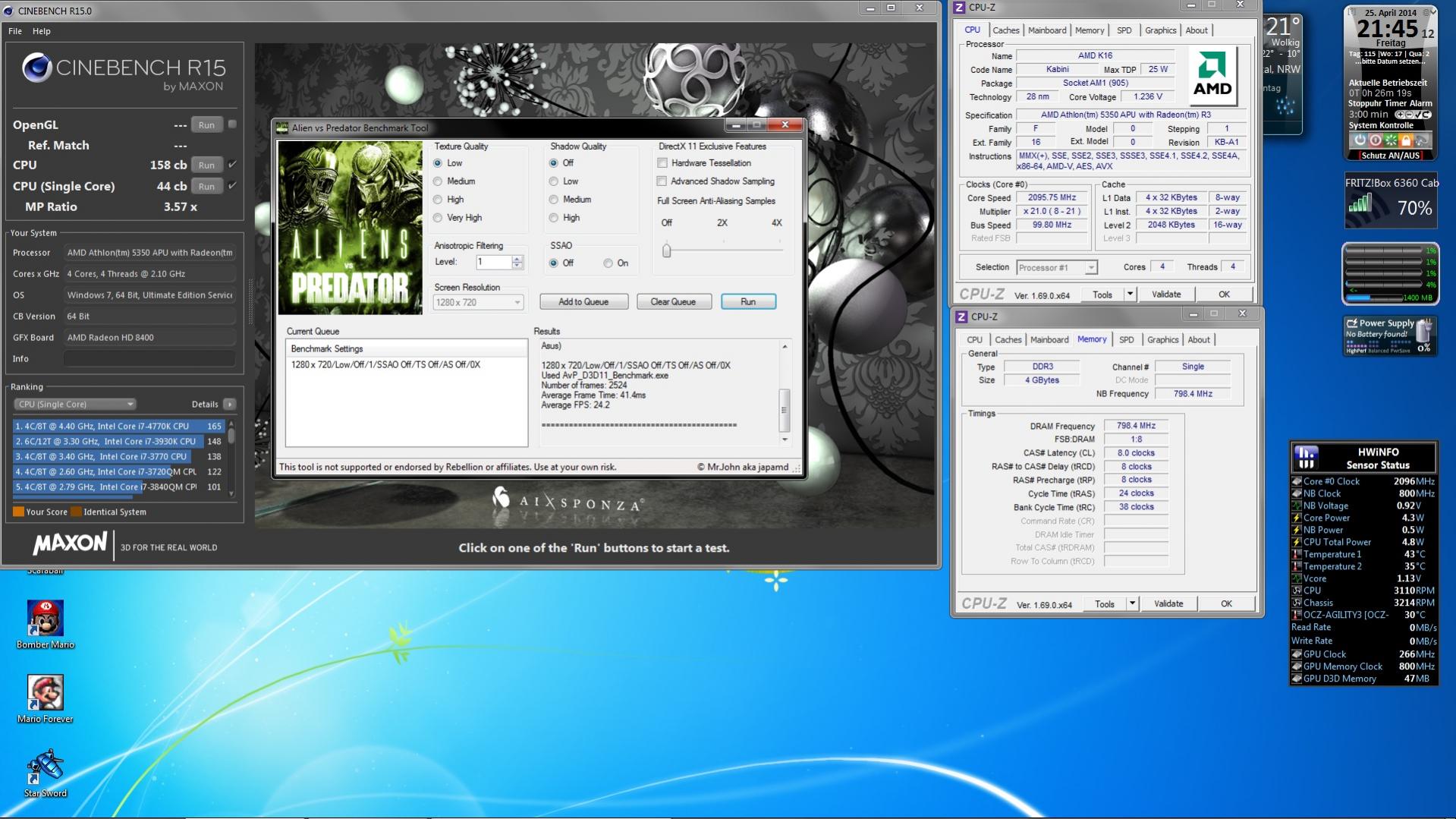Image resolution: width=1456 pixels, height=819 pixels.
Task: Click the Anisotropic Filtering Level input field
Action: tap(493, 262)
